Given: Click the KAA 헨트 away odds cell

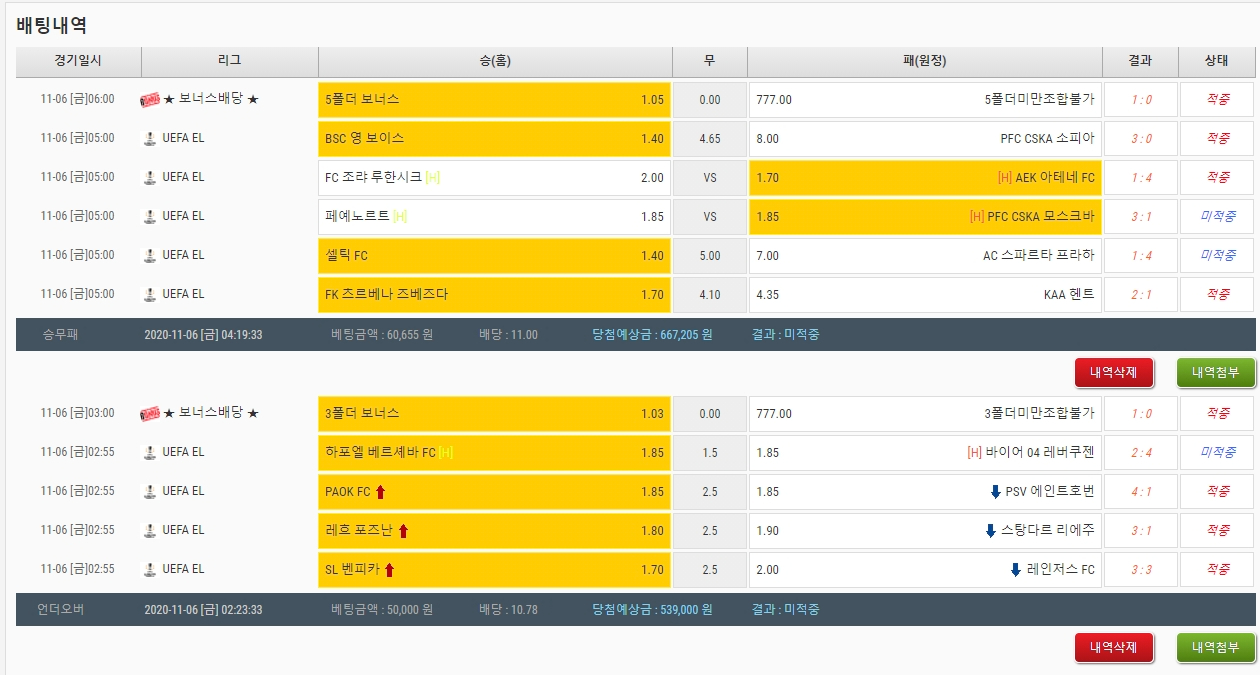Looking at the screenshot, I should click(x=924, y=294).
